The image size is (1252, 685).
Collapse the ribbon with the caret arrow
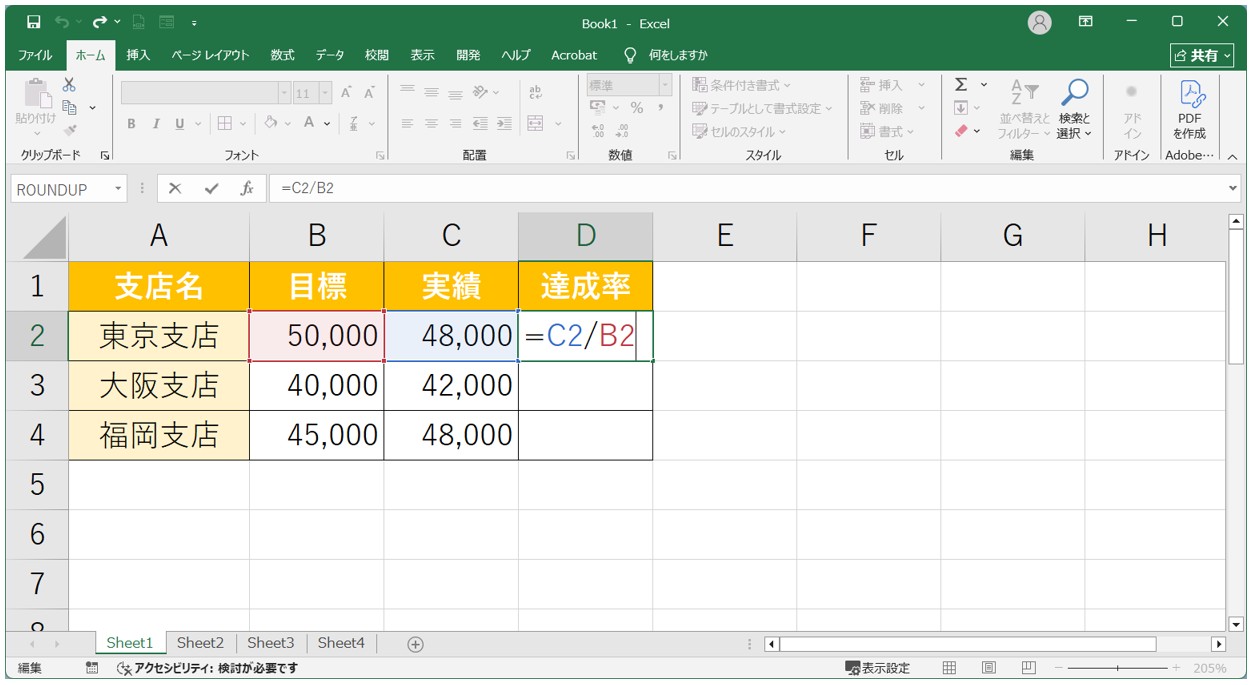point(1232,155)
